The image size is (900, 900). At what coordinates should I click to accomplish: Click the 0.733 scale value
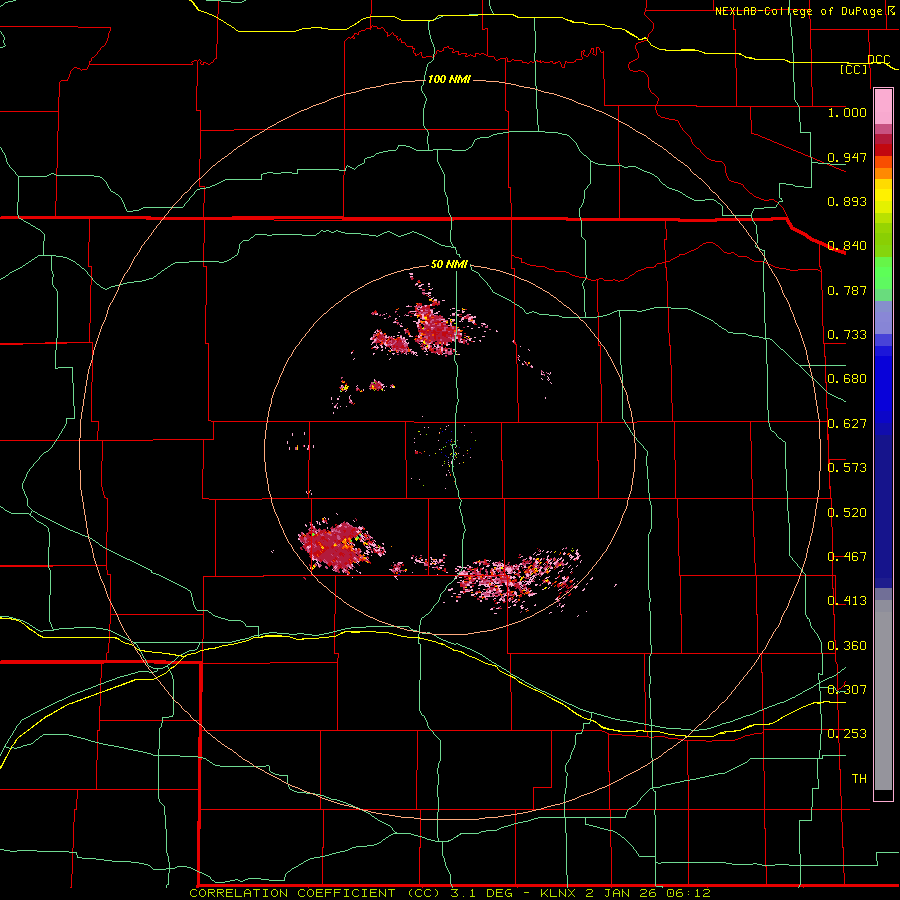point(847,335)
